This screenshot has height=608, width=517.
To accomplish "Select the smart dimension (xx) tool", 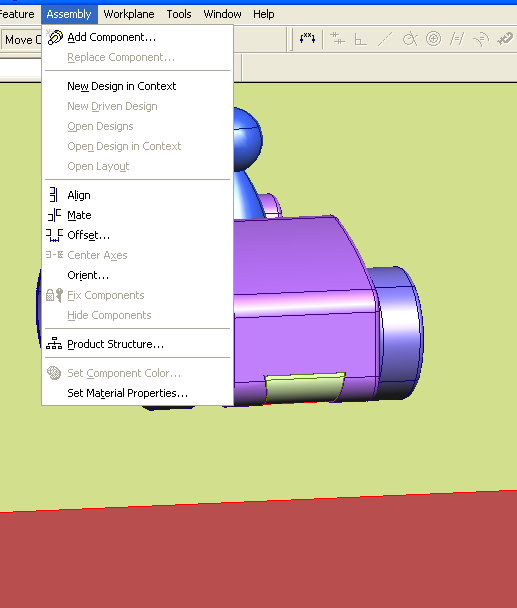I will click(x=307, y=39).
